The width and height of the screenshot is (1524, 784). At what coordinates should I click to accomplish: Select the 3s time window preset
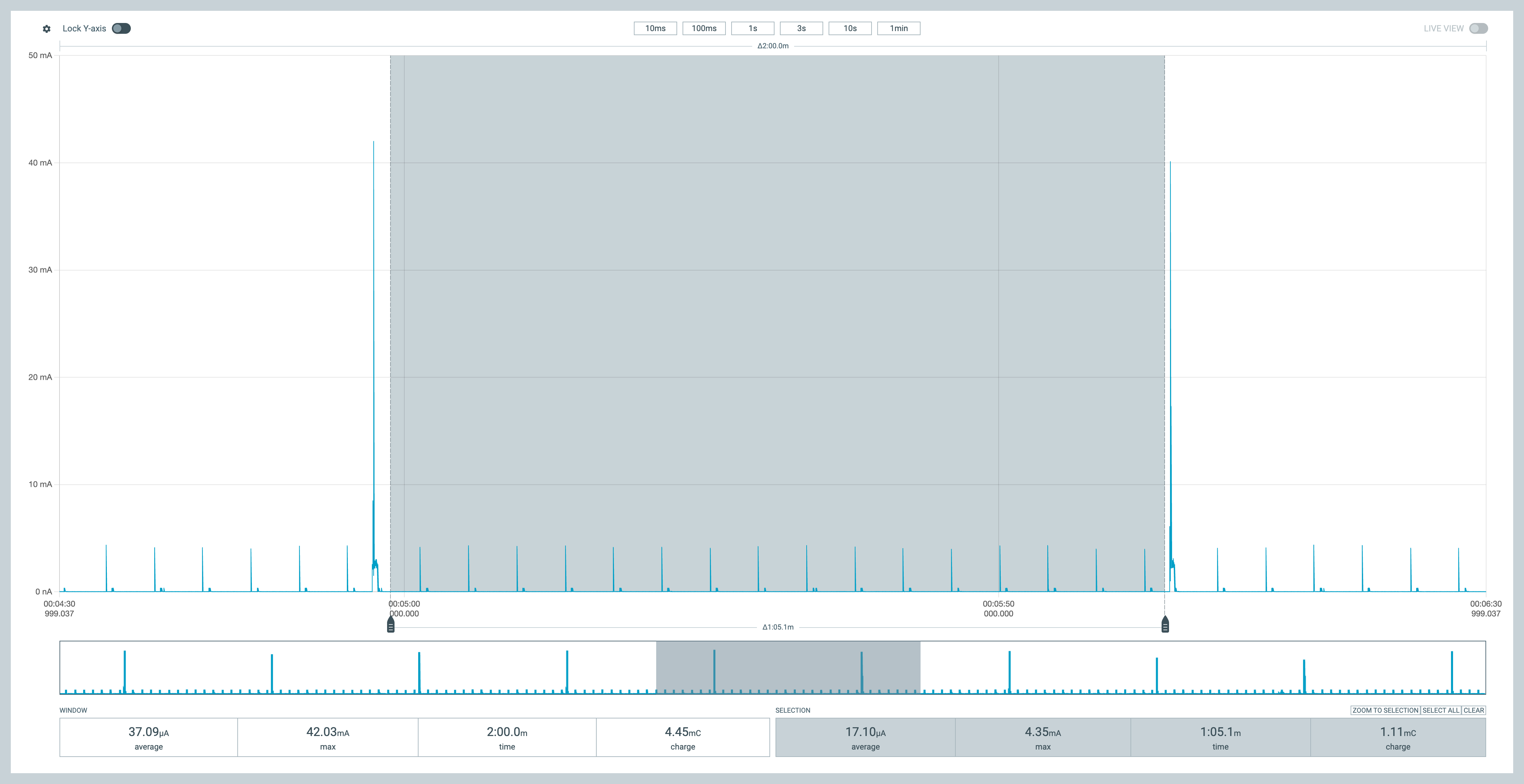(801, 28)
